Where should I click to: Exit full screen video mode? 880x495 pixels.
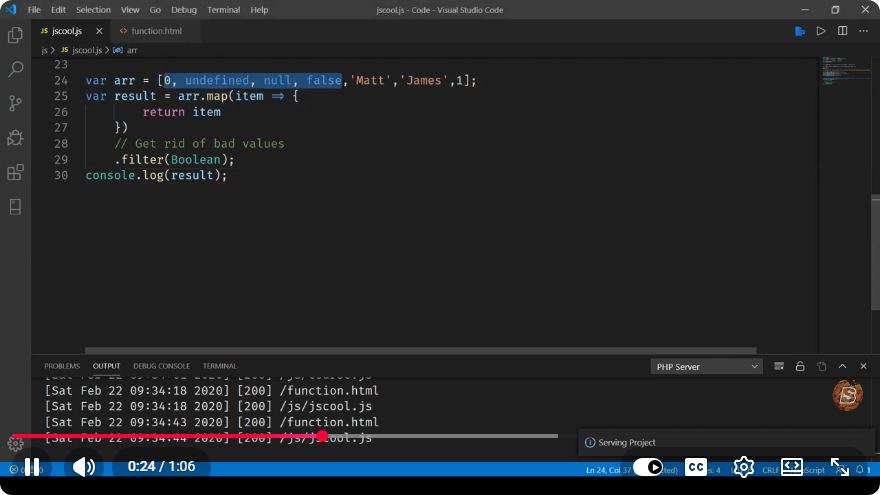[840, 467]
